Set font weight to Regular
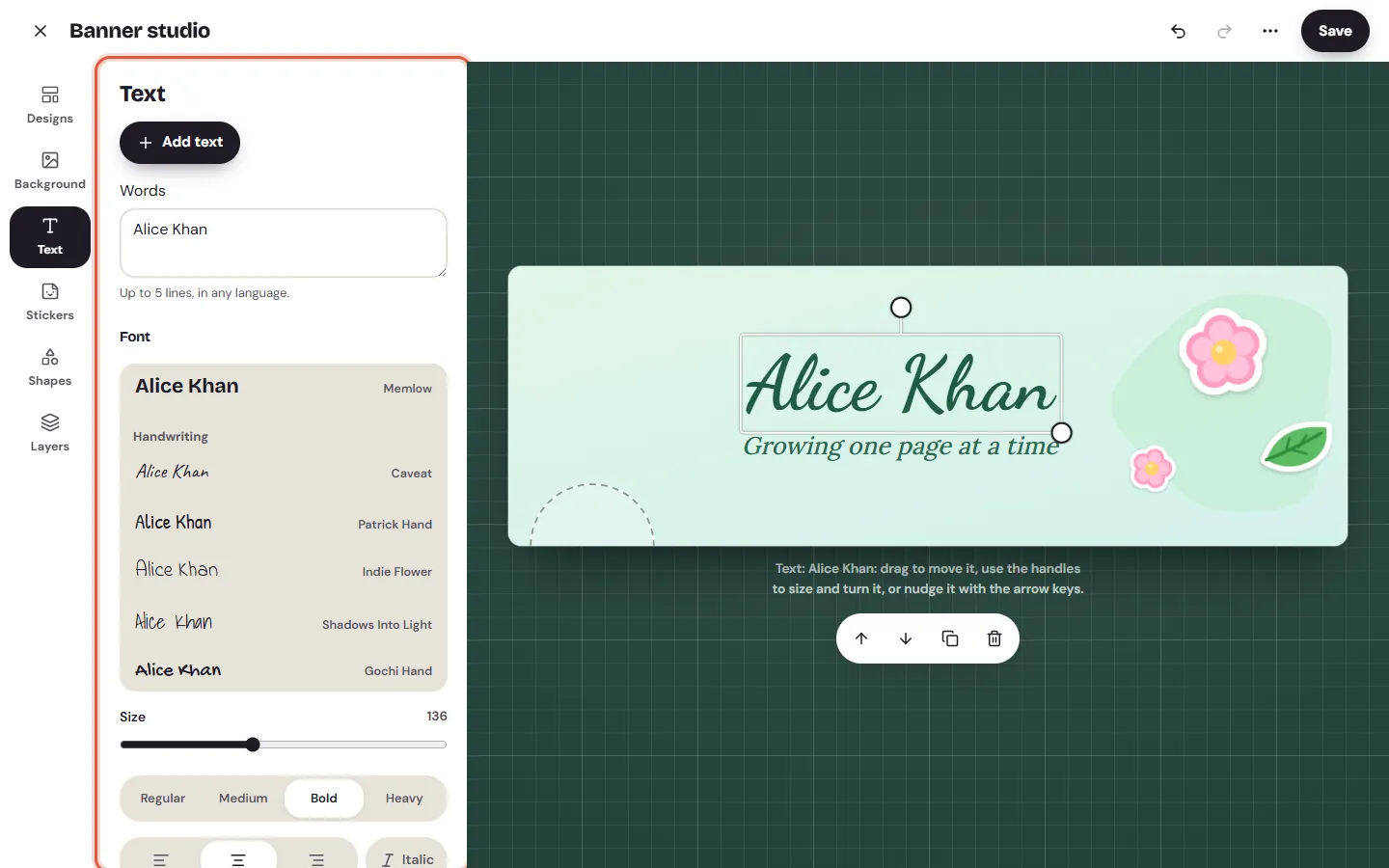 pos(163,799)
